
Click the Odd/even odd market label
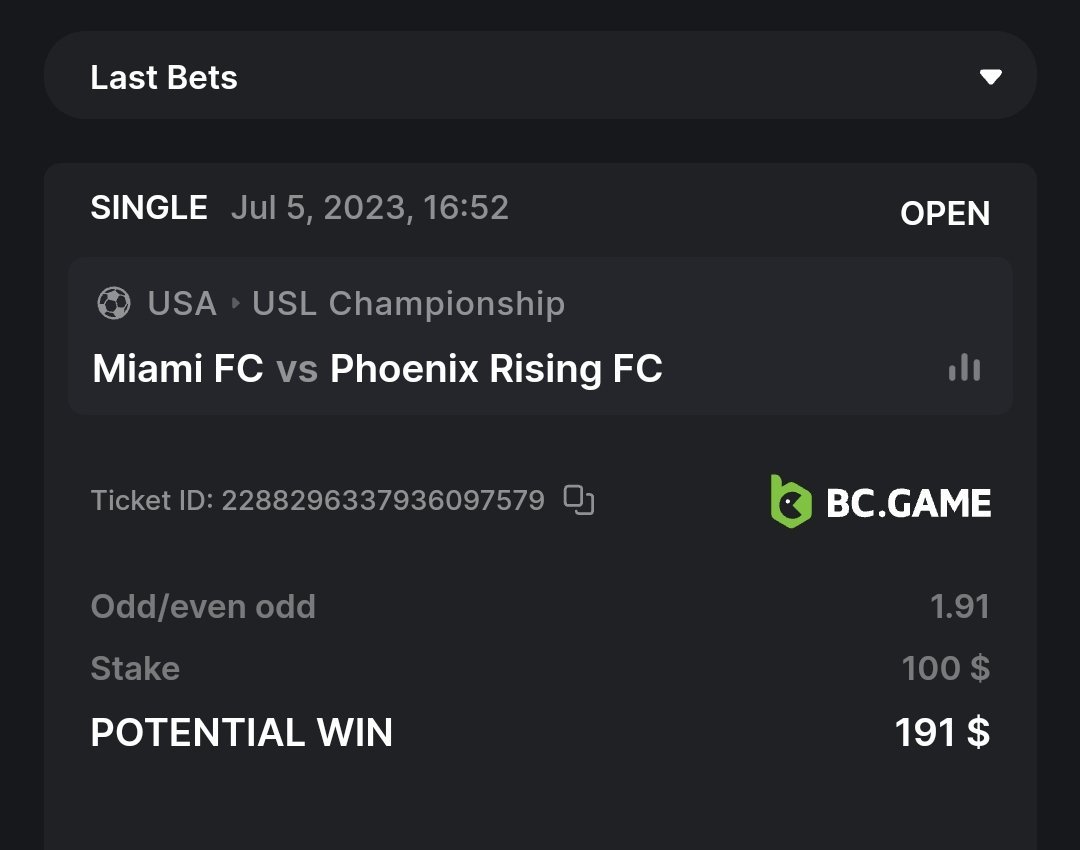pyautogui.click(x=203, y=606)
